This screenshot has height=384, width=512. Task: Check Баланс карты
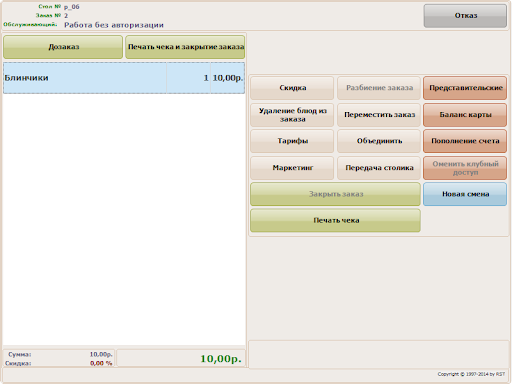pos(465,115)
